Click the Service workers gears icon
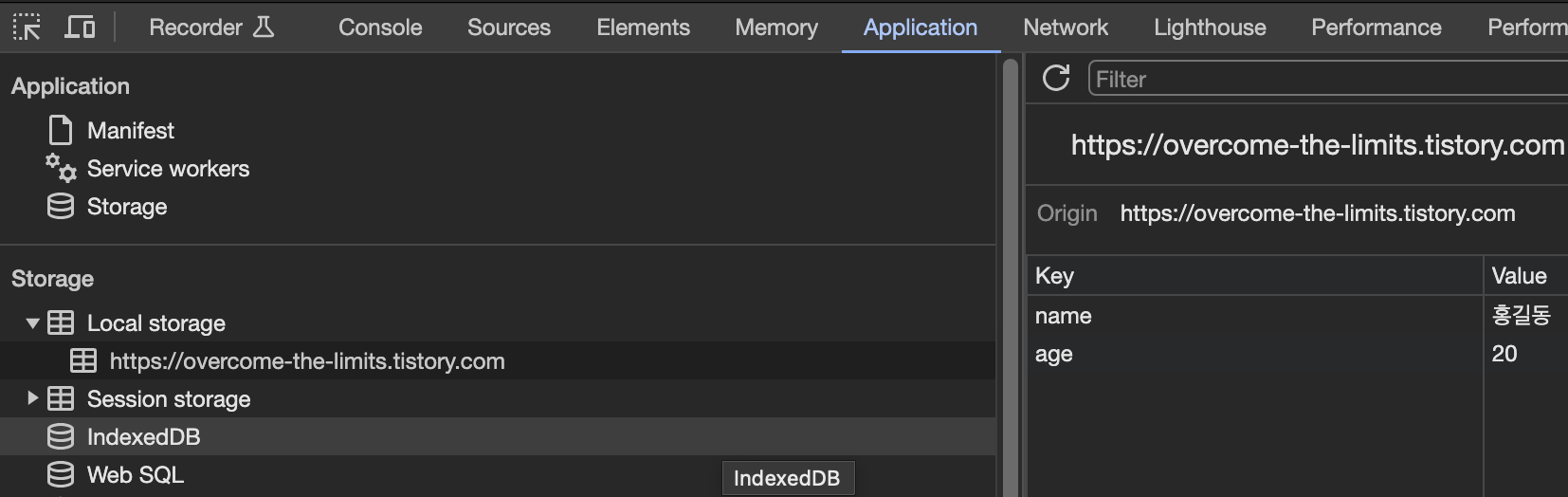This screenshot has height=497, width=1568. click(61, 168)
